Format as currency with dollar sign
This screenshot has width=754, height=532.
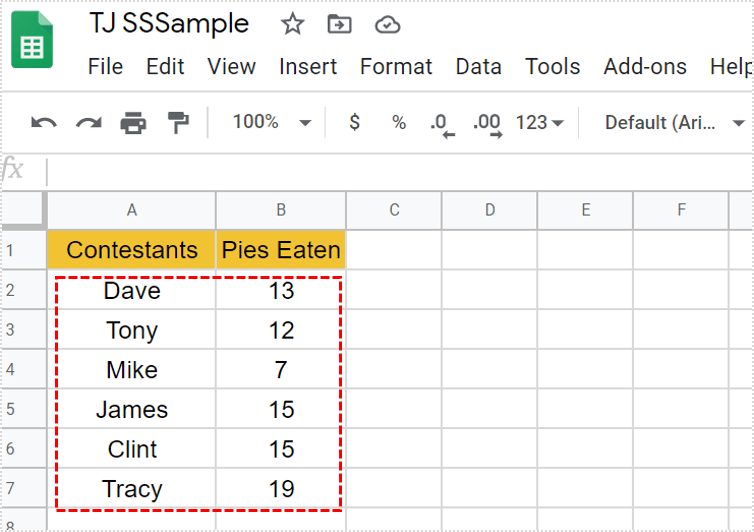[x=354, y=123]
